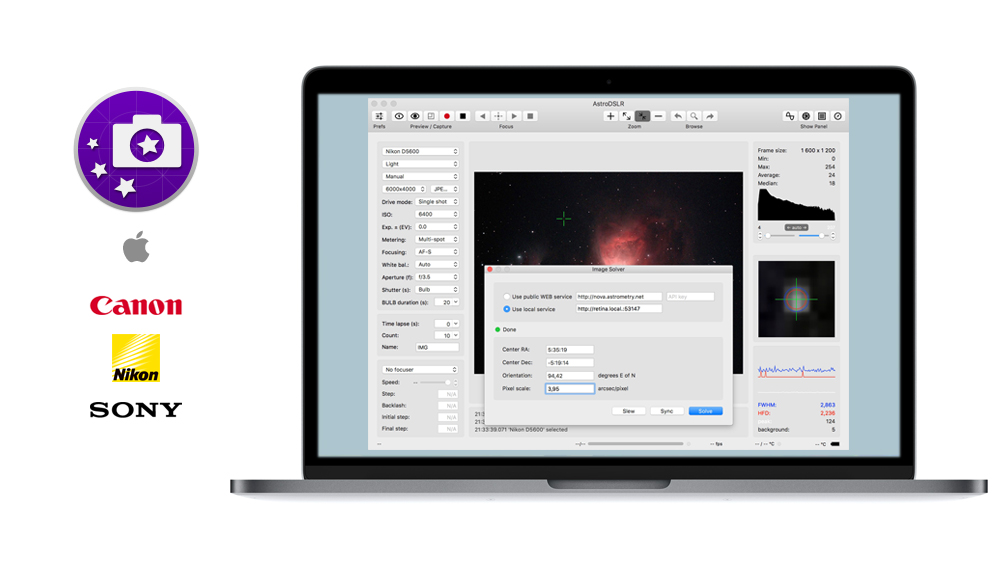Click the outward diagonal arrows zoom icon
This screenshot has width=1000, height=565.
click(x=626, y=116)
